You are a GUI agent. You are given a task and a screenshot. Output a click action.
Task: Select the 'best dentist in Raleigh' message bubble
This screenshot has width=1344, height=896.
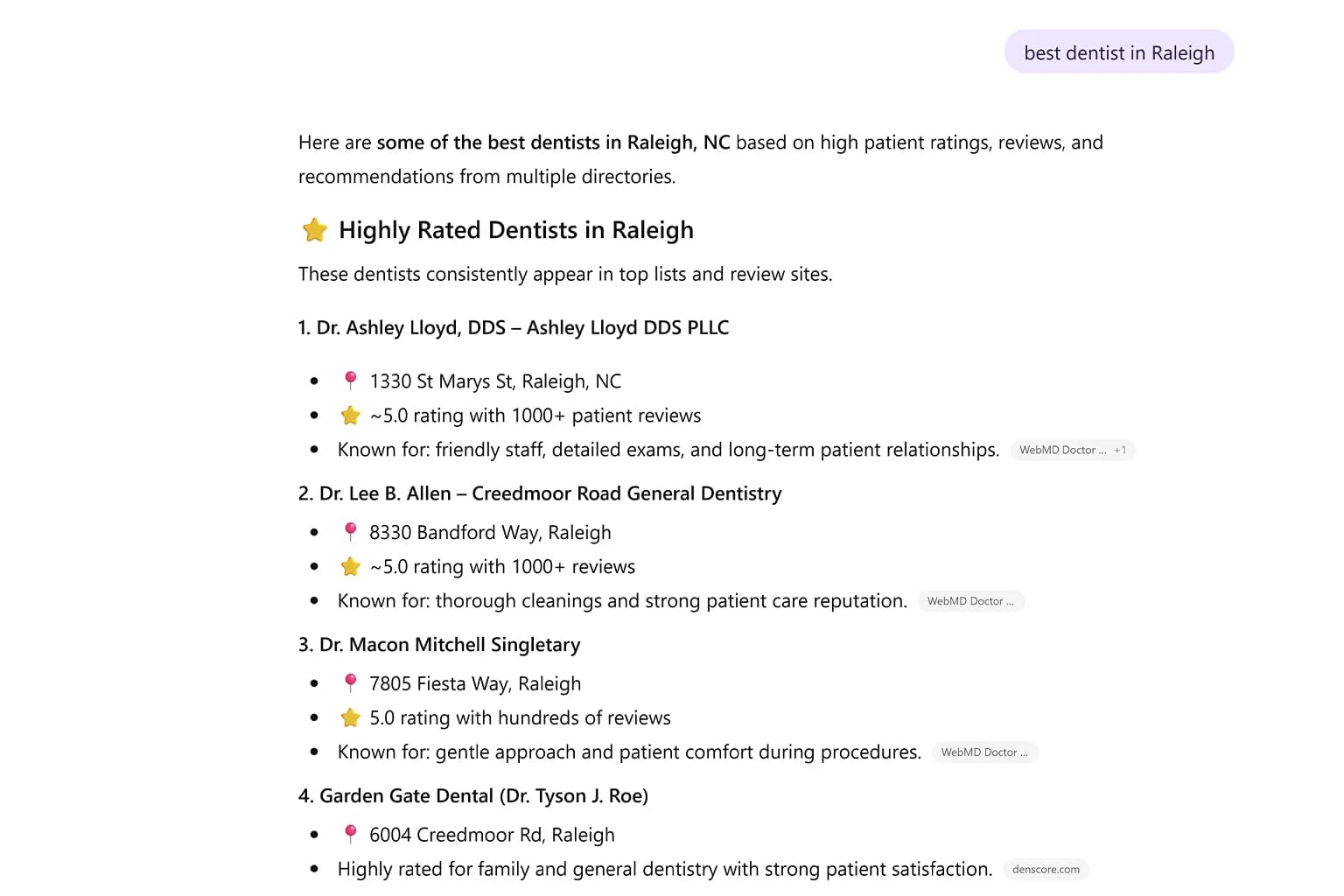[1118, 52]
